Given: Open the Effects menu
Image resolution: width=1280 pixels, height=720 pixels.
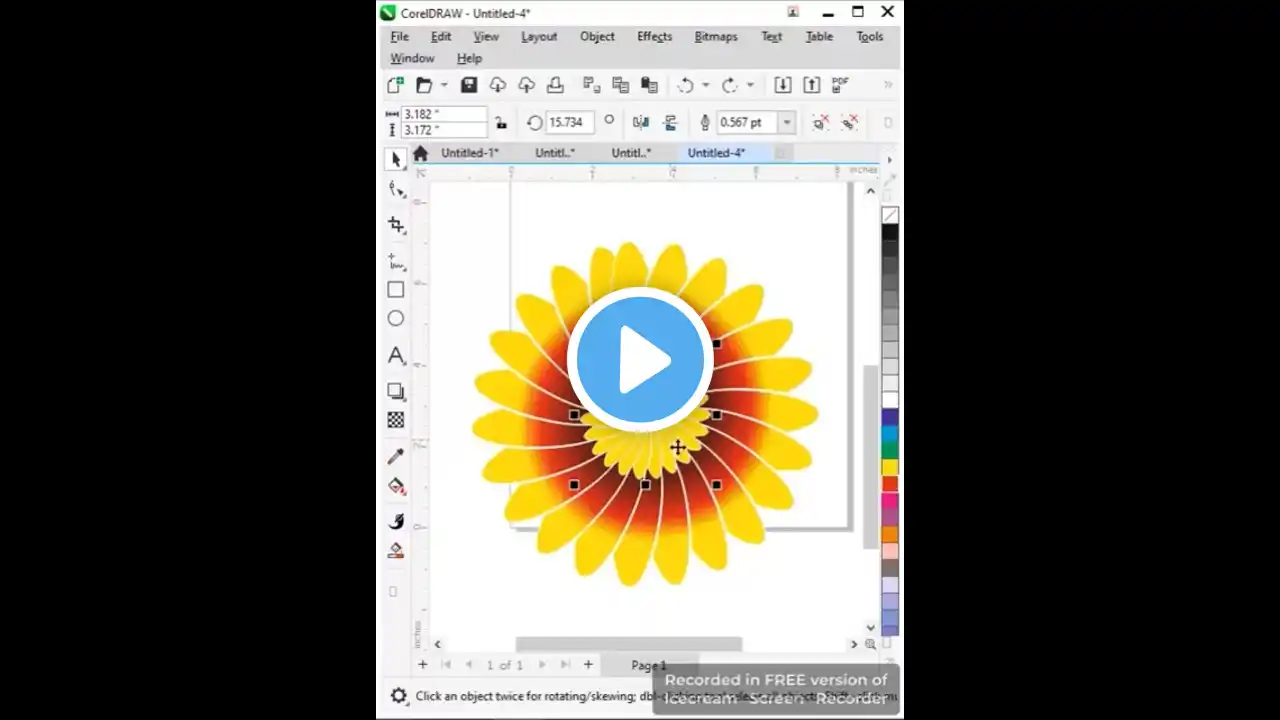Looking at the screenshot, I should tap(655, 37).
